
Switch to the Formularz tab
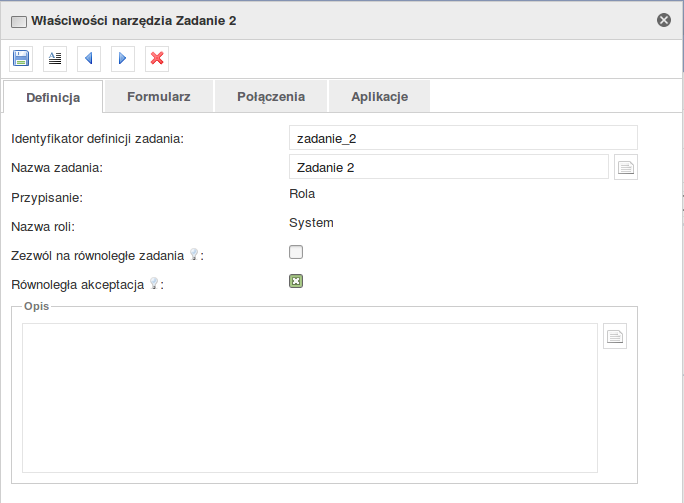coord(159,96)
